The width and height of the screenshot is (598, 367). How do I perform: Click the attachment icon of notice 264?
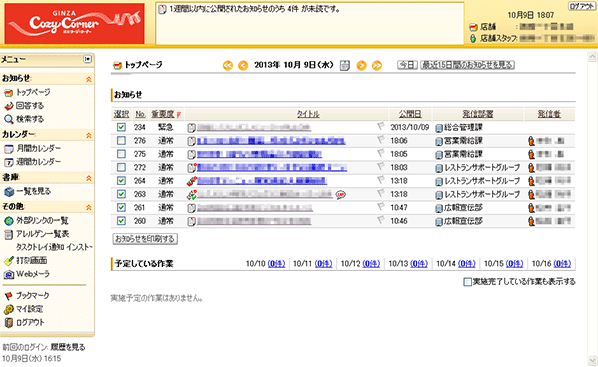click(x=192, y=181)
